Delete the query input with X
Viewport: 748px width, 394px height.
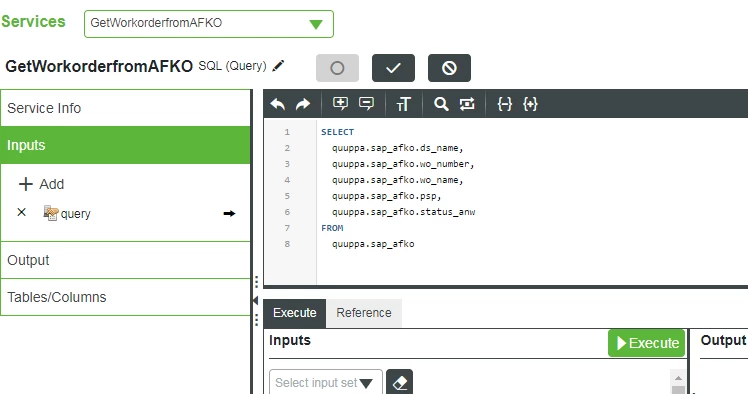tap(21, 212)
